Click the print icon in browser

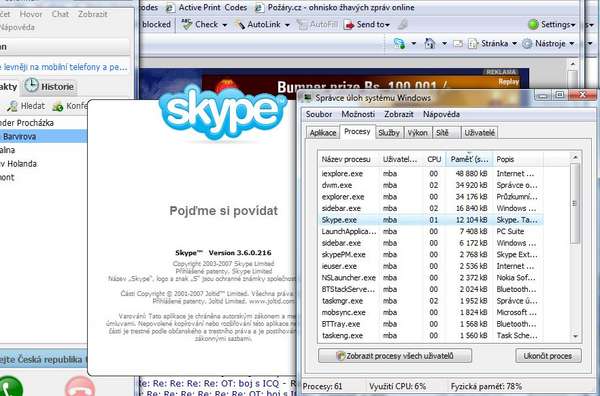(458, 44)
